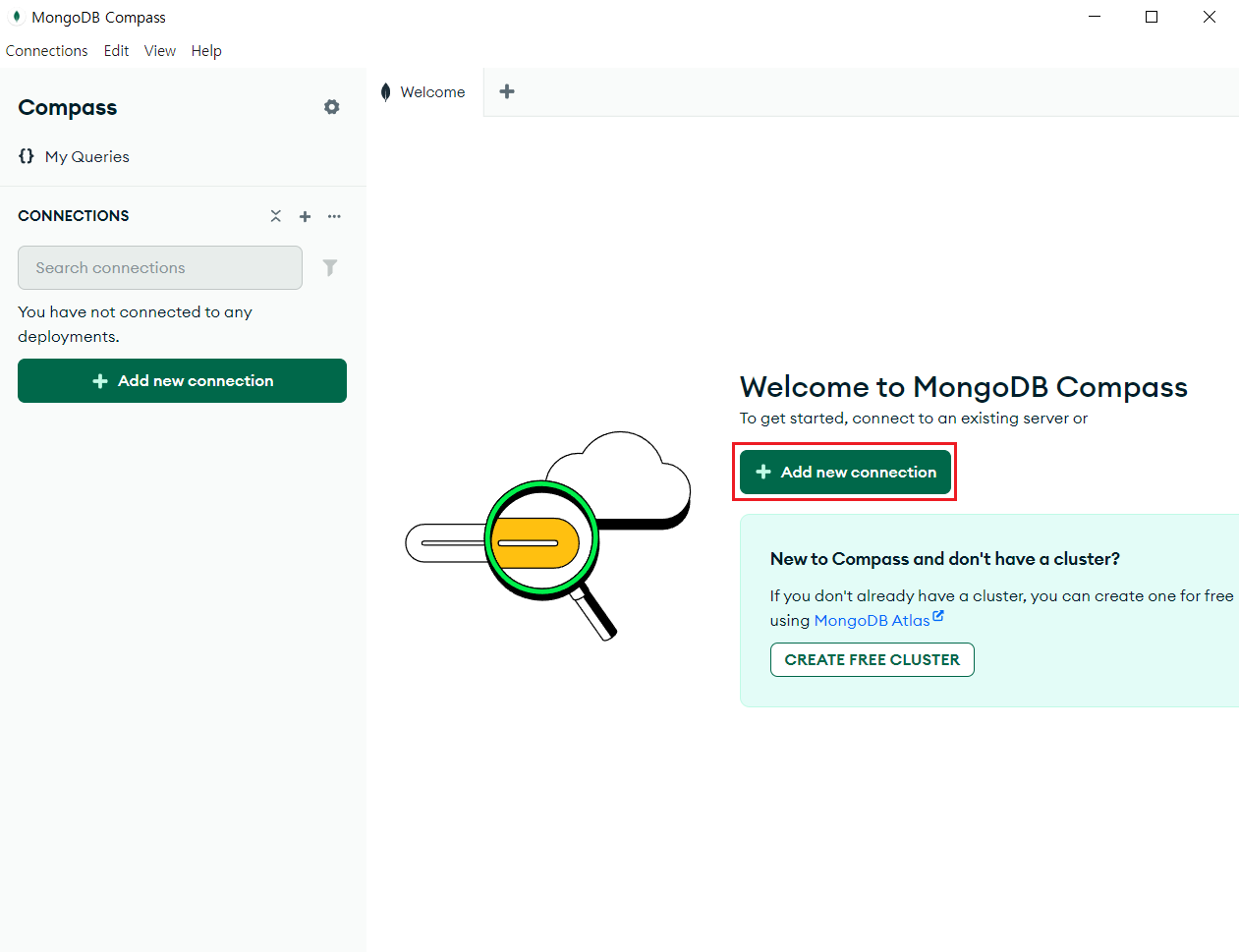This screenshot has width=1239, height=952.
Task: Click sidebar Add new connection button
Action: pyautogui.click(x=182, y=380)
